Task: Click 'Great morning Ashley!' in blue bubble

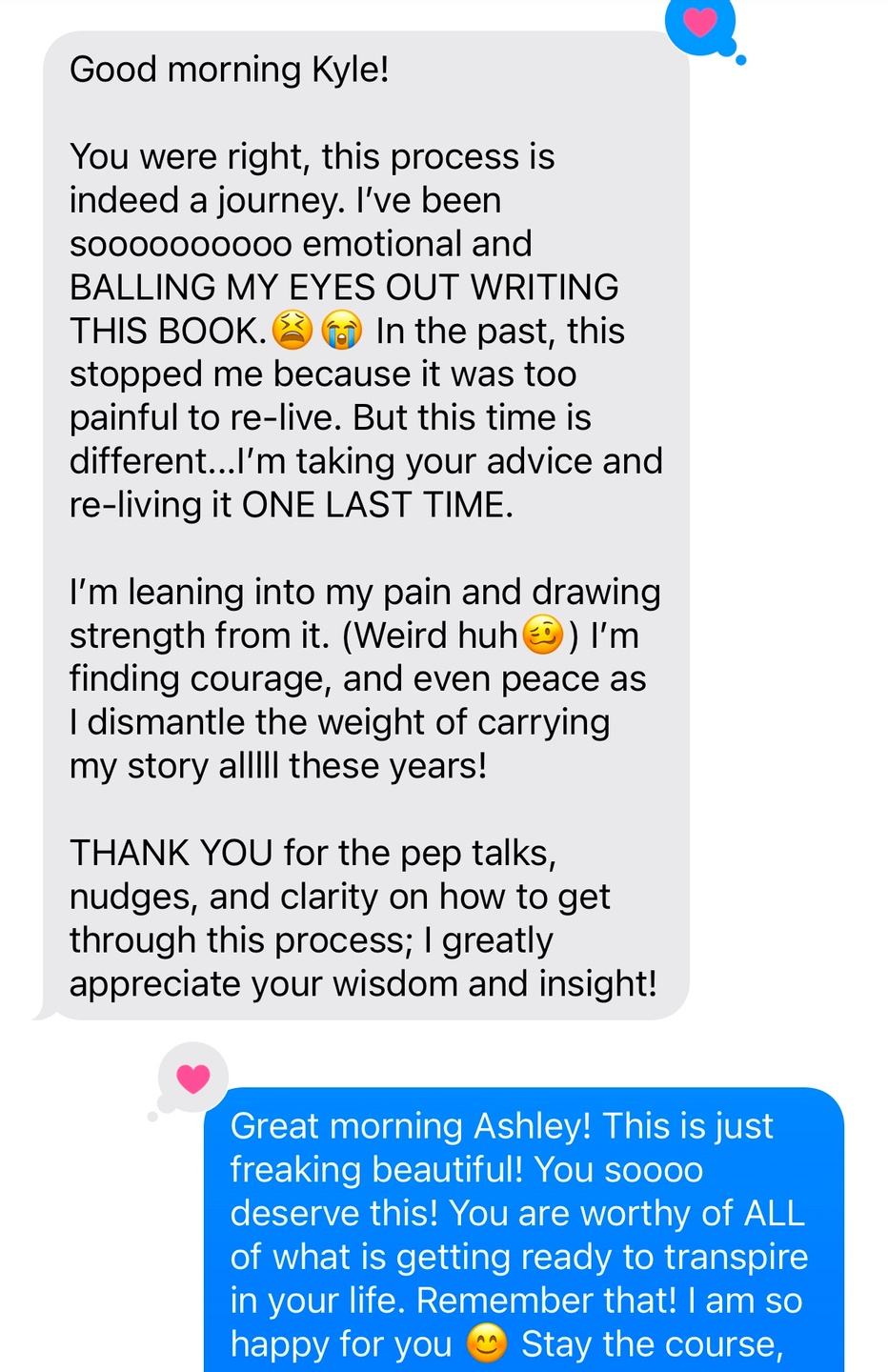Action: pos(411,1126)
